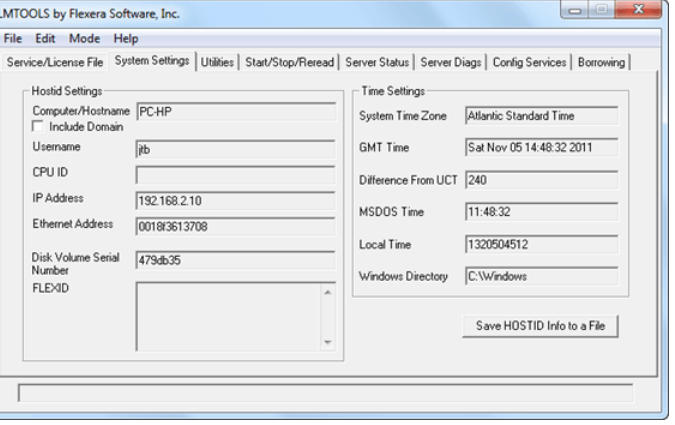Click Save HOSTID Info to a File
This screenshot has width=675, height=425.
pyautogui.click(x=541, y=326)
